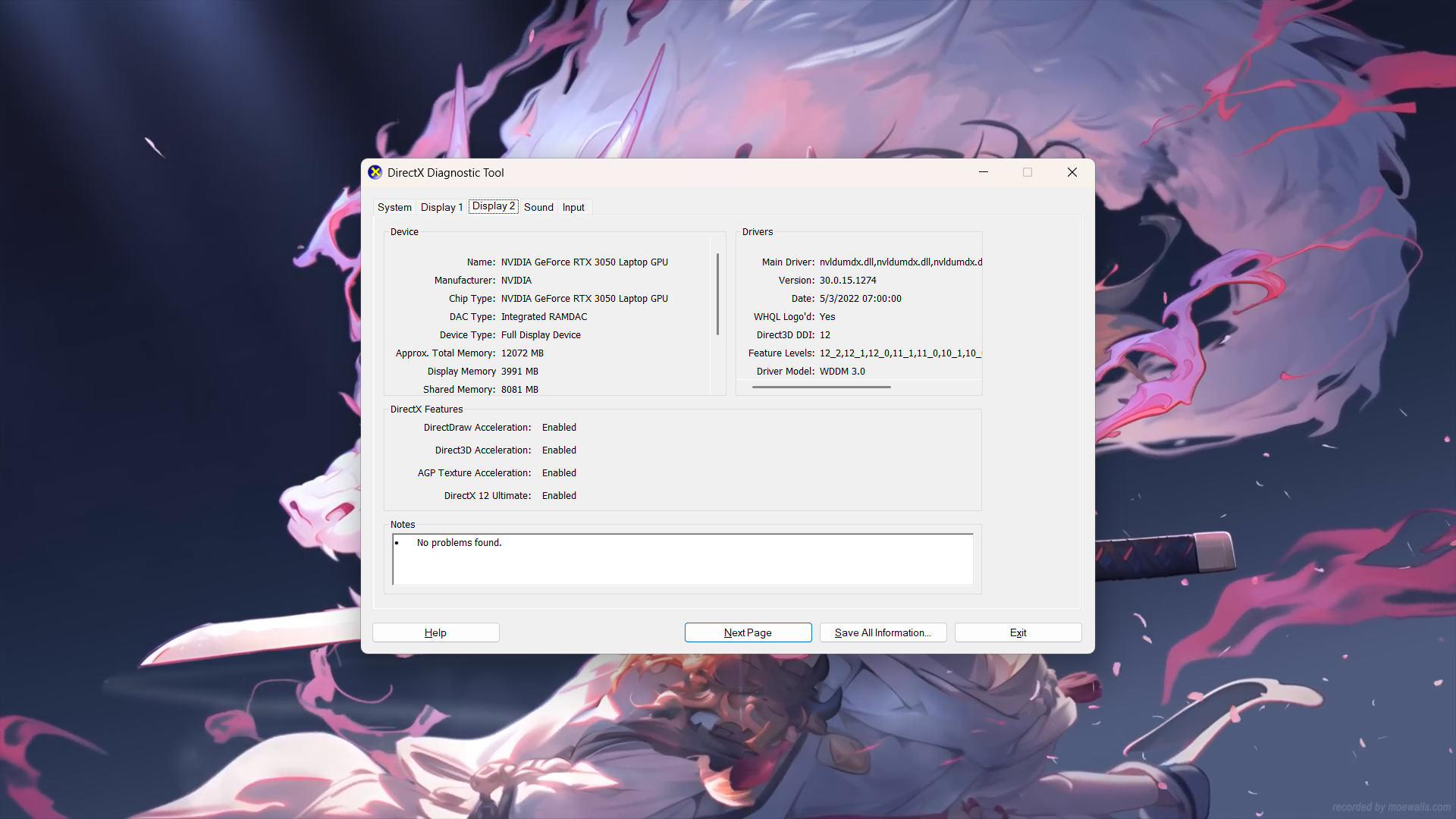Screen dimensions: 1456x819
Task: Click the Drivers panel horizontal scrollbar
Action: [x=821, y=387]
